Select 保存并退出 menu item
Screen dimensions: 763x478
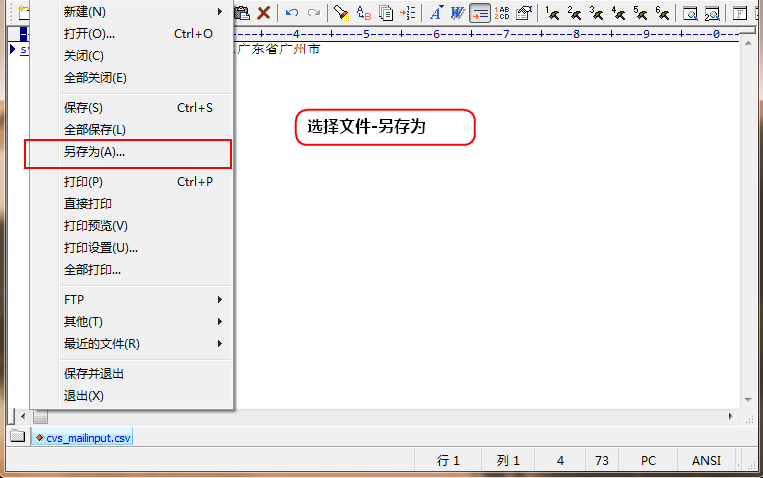point(94,373)
